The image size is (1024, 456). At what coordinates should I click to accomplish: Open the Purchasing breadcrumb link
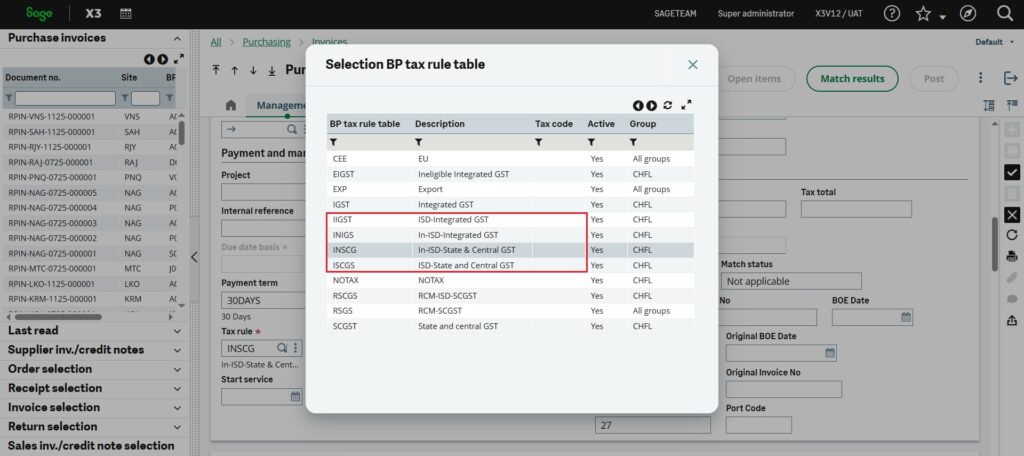pos(266,42)
